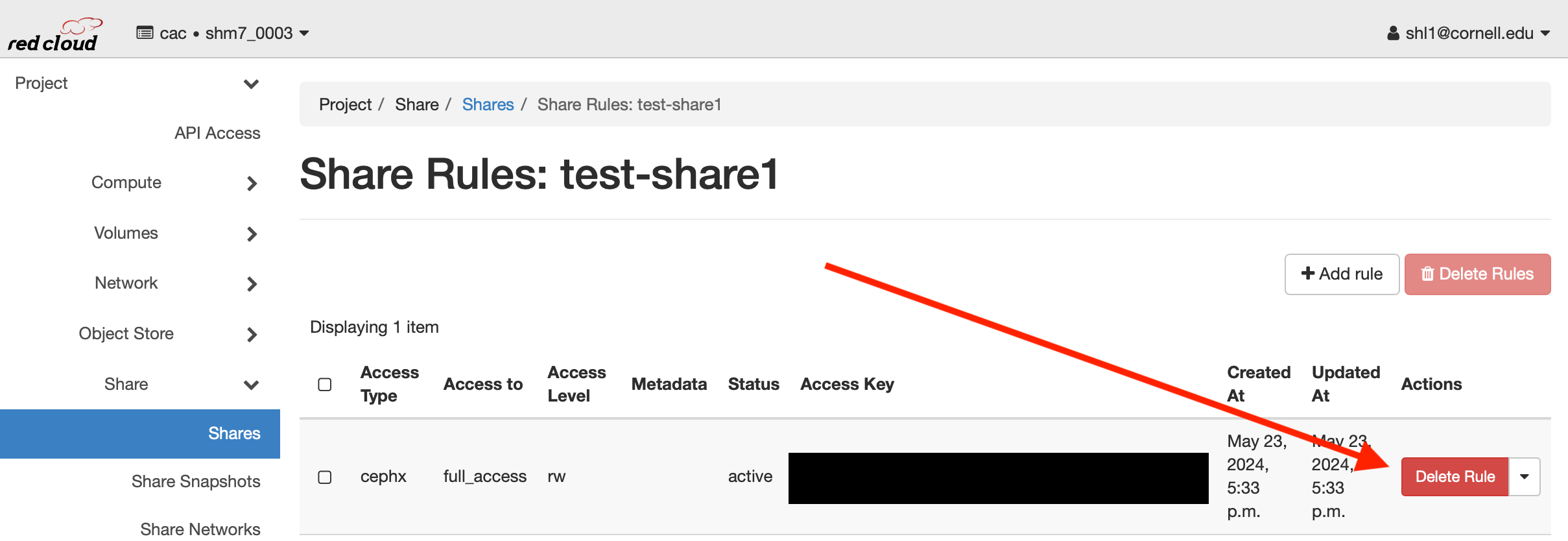Open the shl1@cornell.edu user menu
This screenshot has height=541, width=1568.
pyautogui.click(x=1468, y=33)
